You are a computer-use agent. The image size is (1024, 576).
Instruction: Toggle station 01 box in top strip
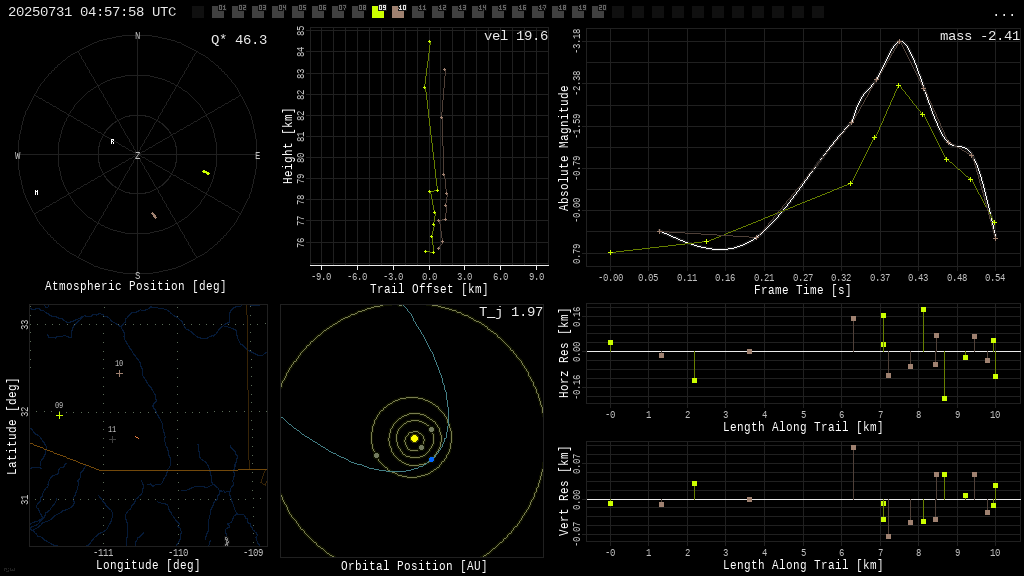[218, 12]
